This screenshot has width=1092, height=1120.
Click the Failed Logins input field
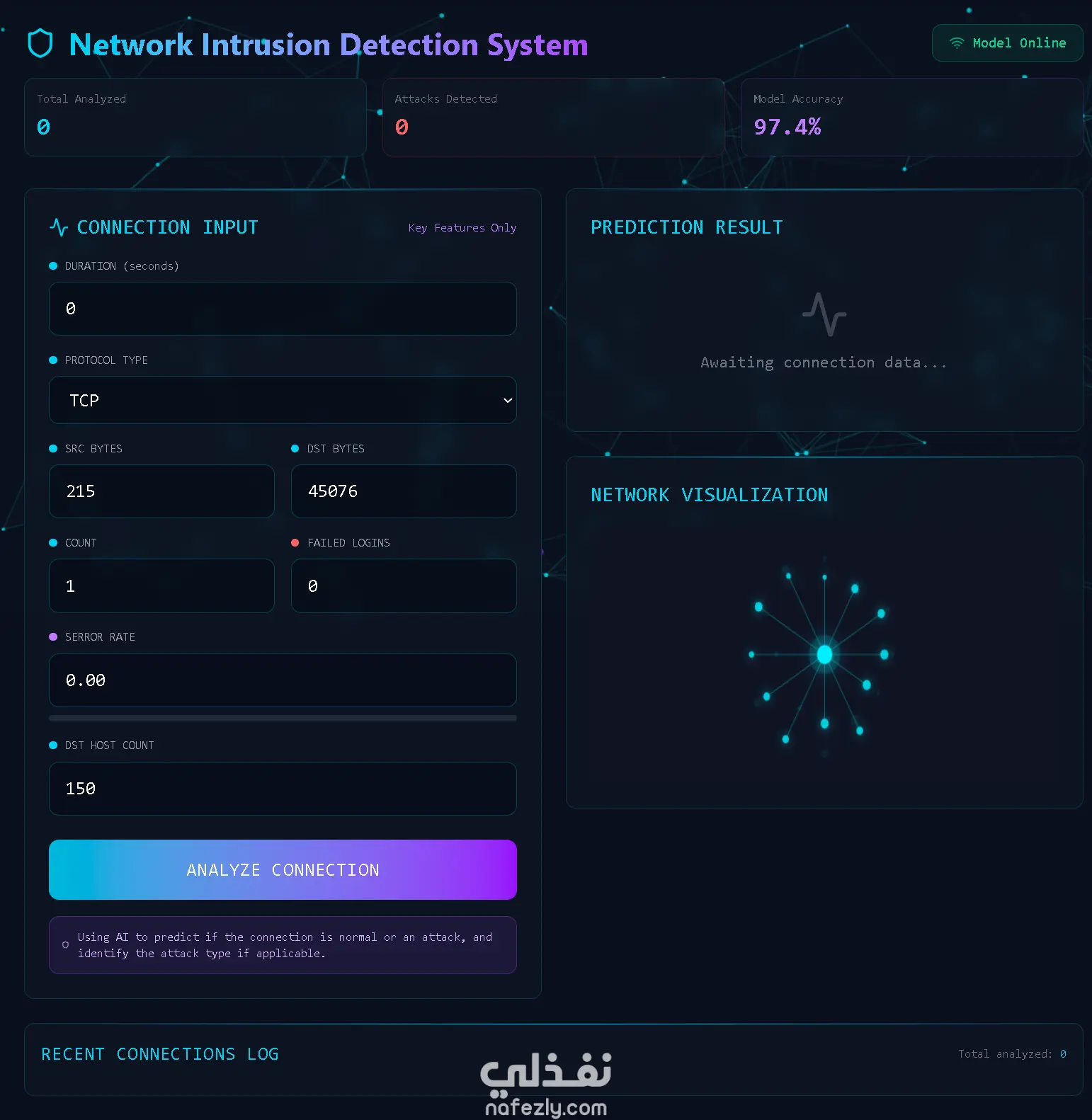click(x=404, y=586)
